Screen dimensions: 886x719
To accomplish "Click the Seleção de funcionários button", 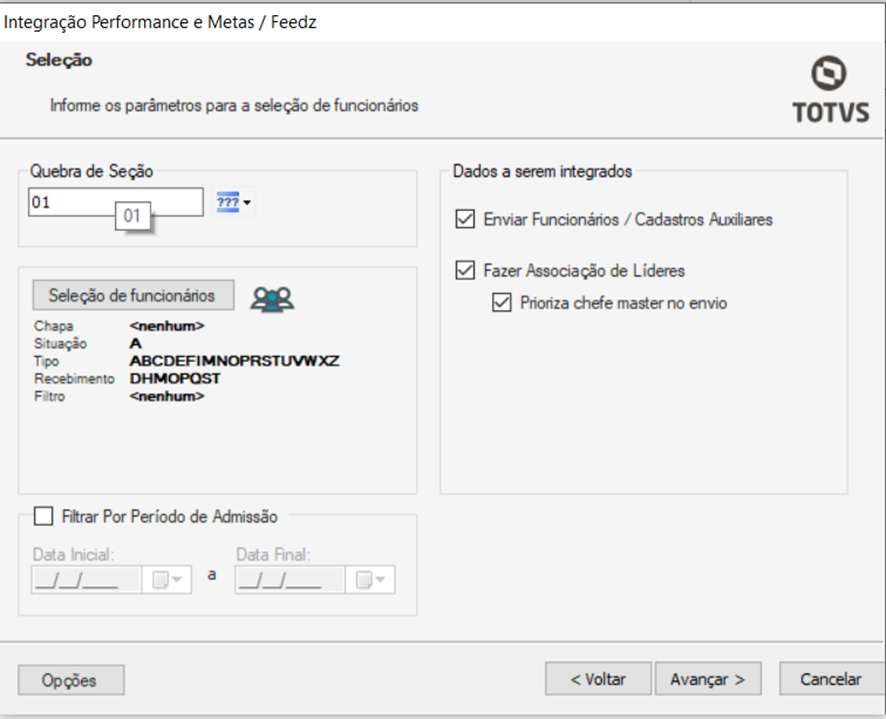I will click(133, 295).
